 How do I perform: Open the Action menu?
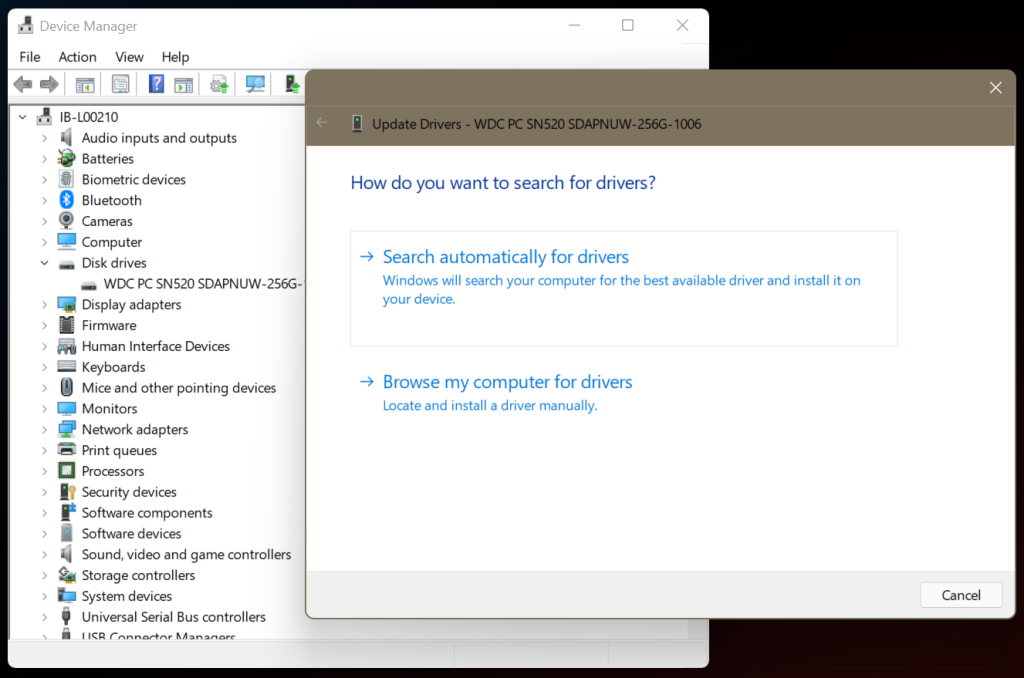pos(77,57)
